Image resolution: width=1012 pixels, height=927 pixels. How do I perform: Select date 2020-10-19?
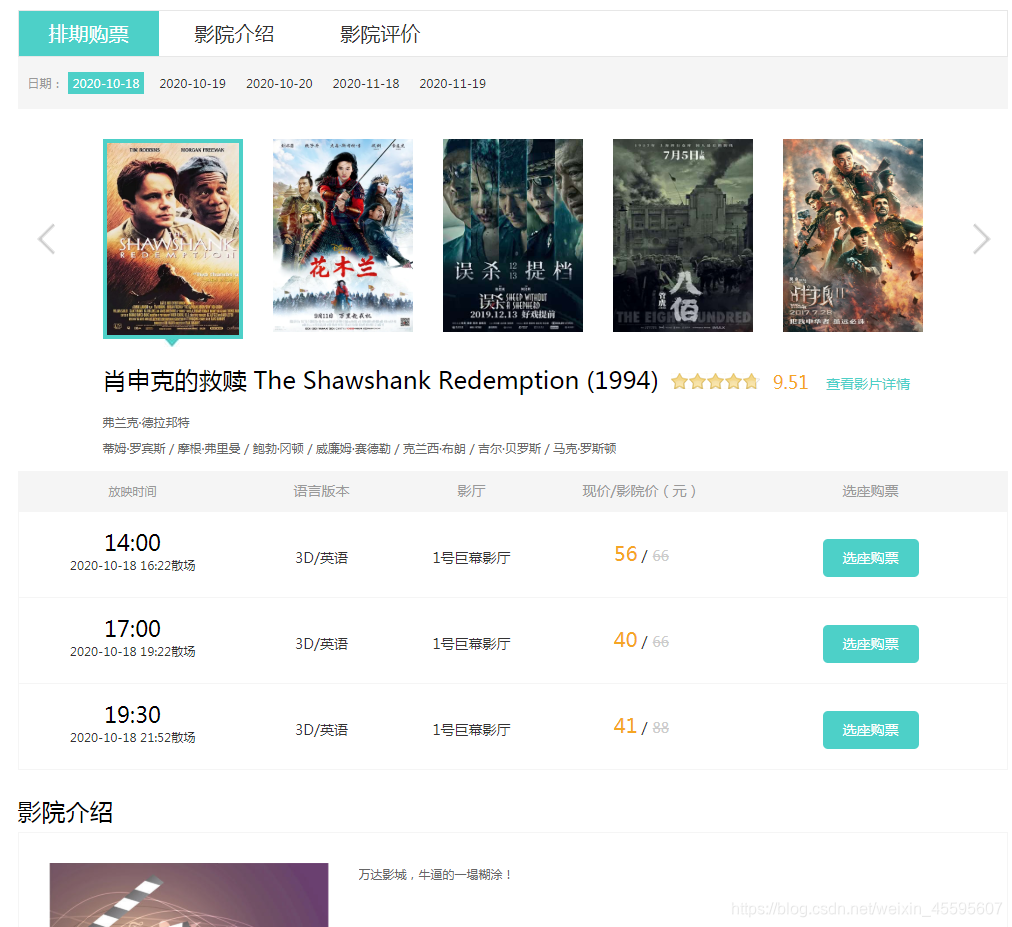(192, 83)
